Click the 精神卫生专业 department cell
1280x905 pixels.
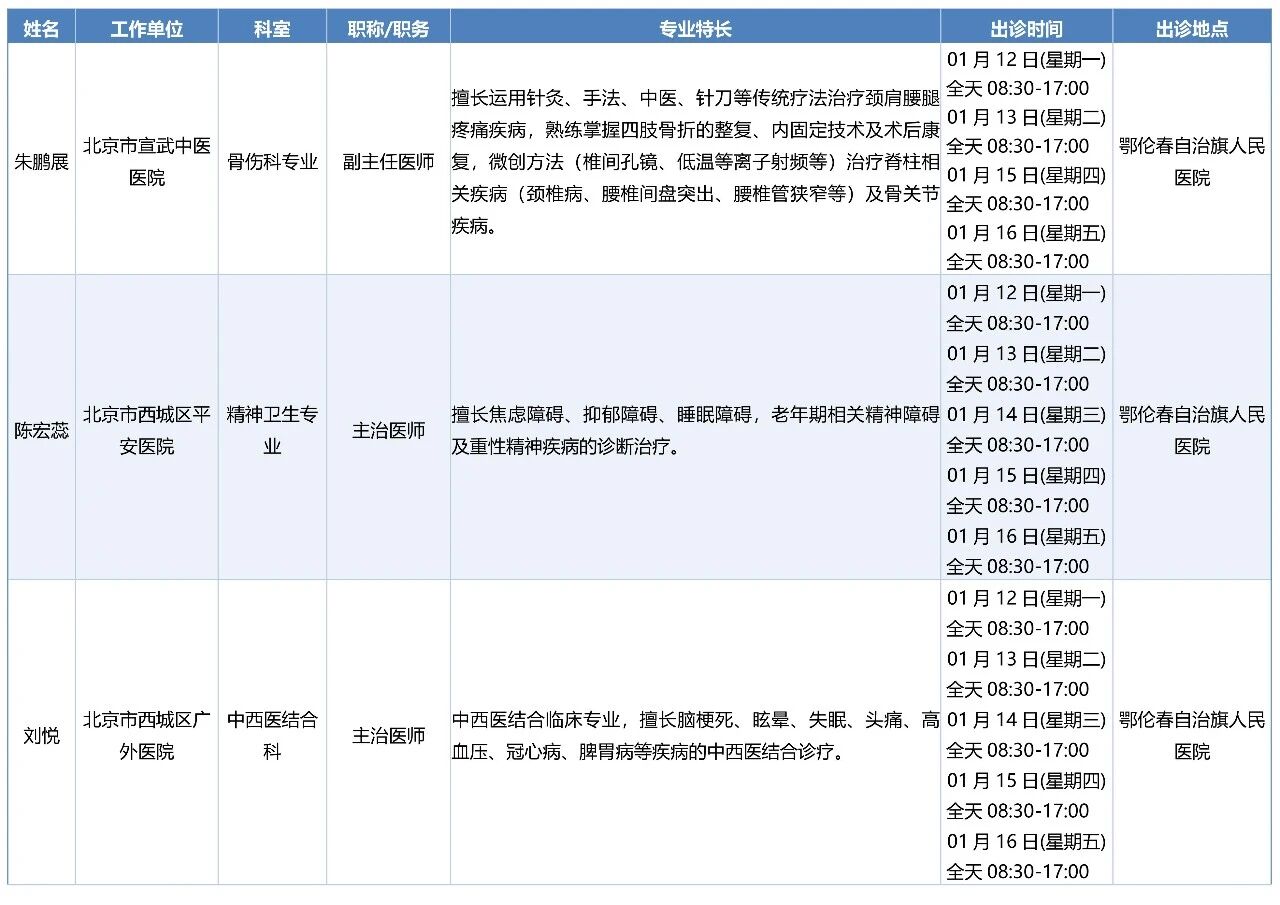272,431
